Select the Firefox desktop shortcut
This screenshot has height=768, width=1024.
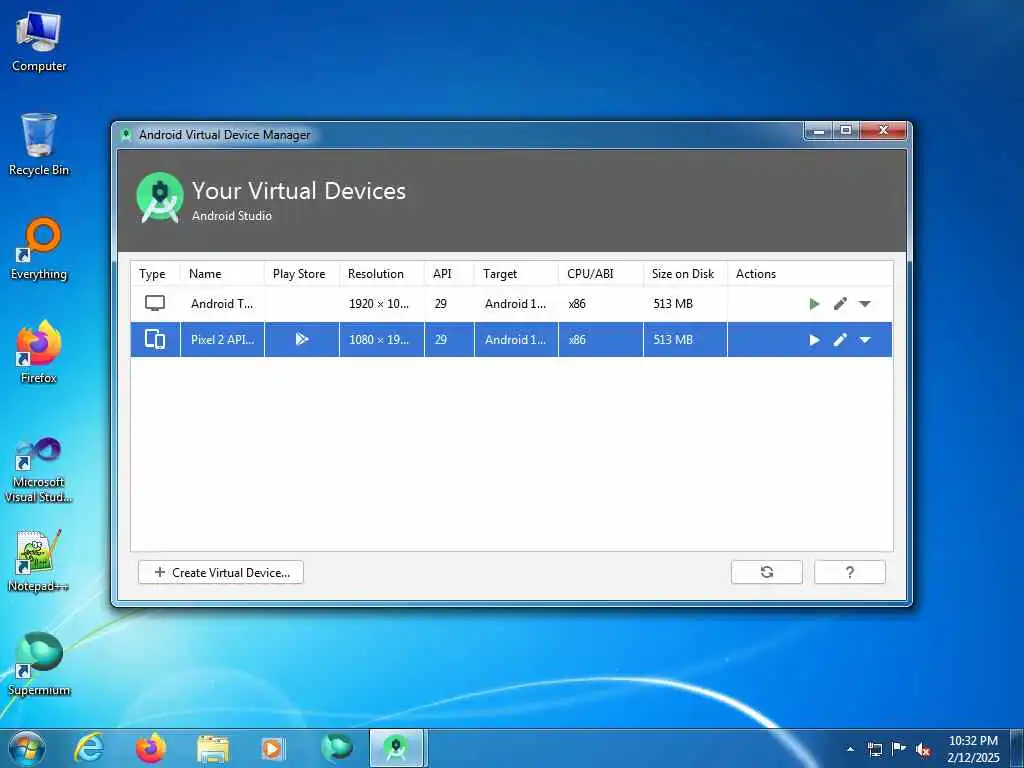pos(39,353)
